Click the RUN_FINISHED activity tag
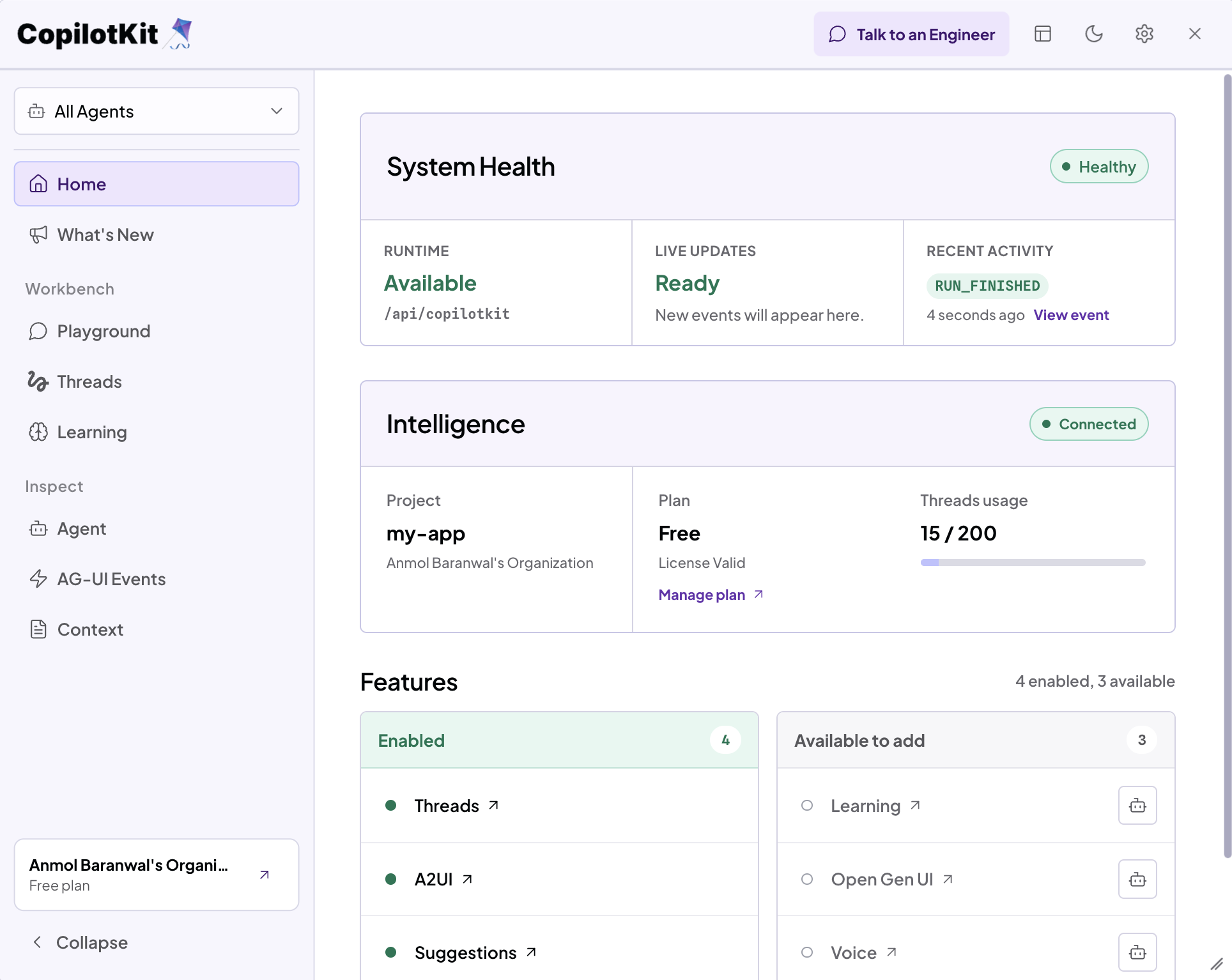 point(987,286)
